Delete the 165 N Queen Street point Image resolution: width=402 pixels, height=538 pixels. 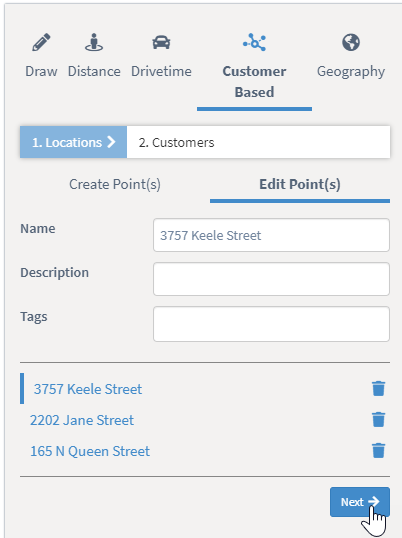(378, 451)
